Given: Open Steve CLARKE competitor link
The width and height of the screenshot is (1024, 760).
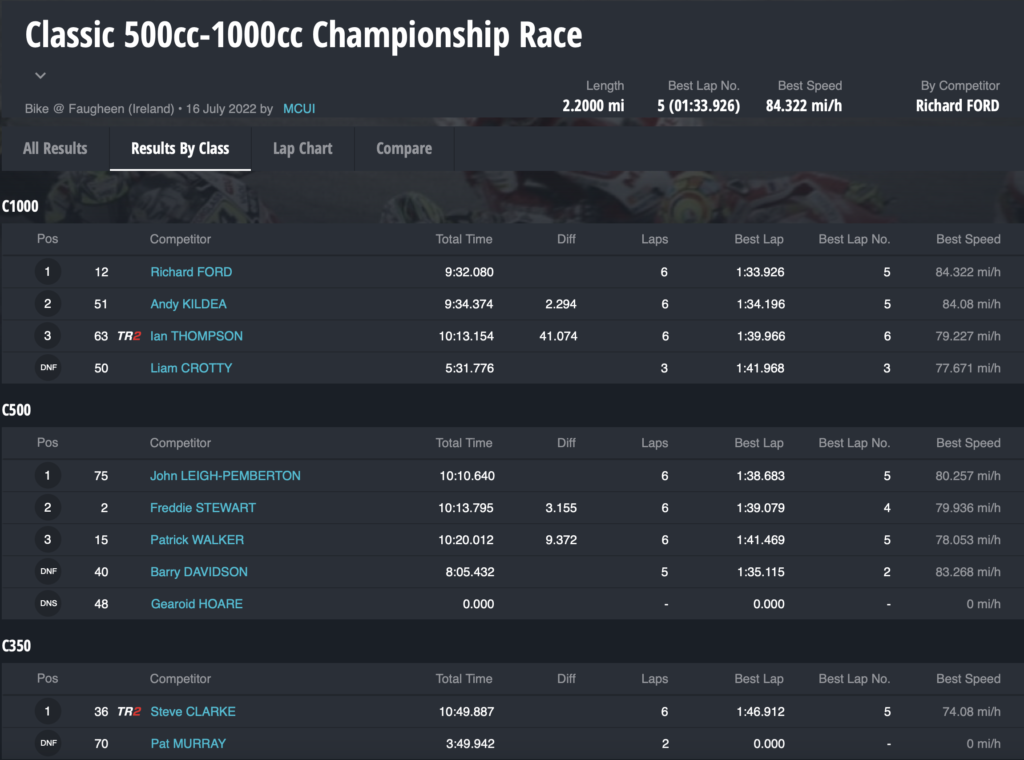Looking at the screenshot, I should click(193, 711).
